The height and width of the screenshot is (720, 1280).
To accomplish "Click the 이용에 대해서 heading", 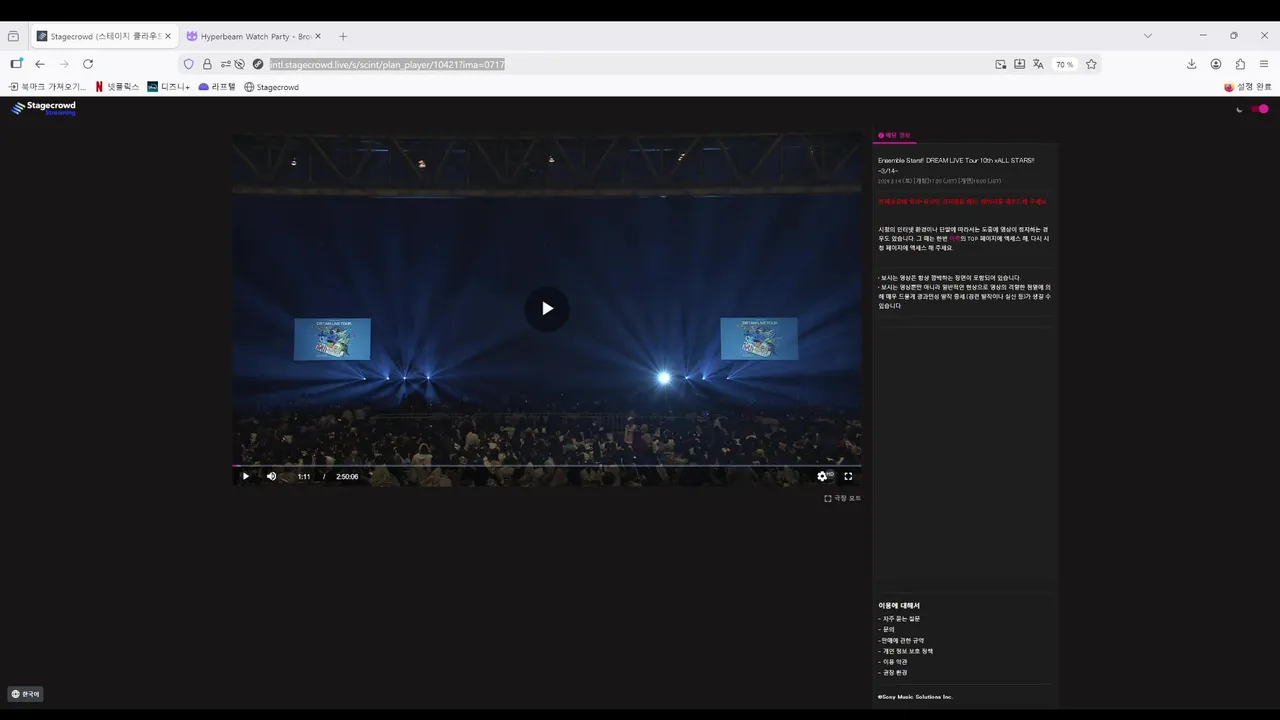I will [x=899, y=605].
